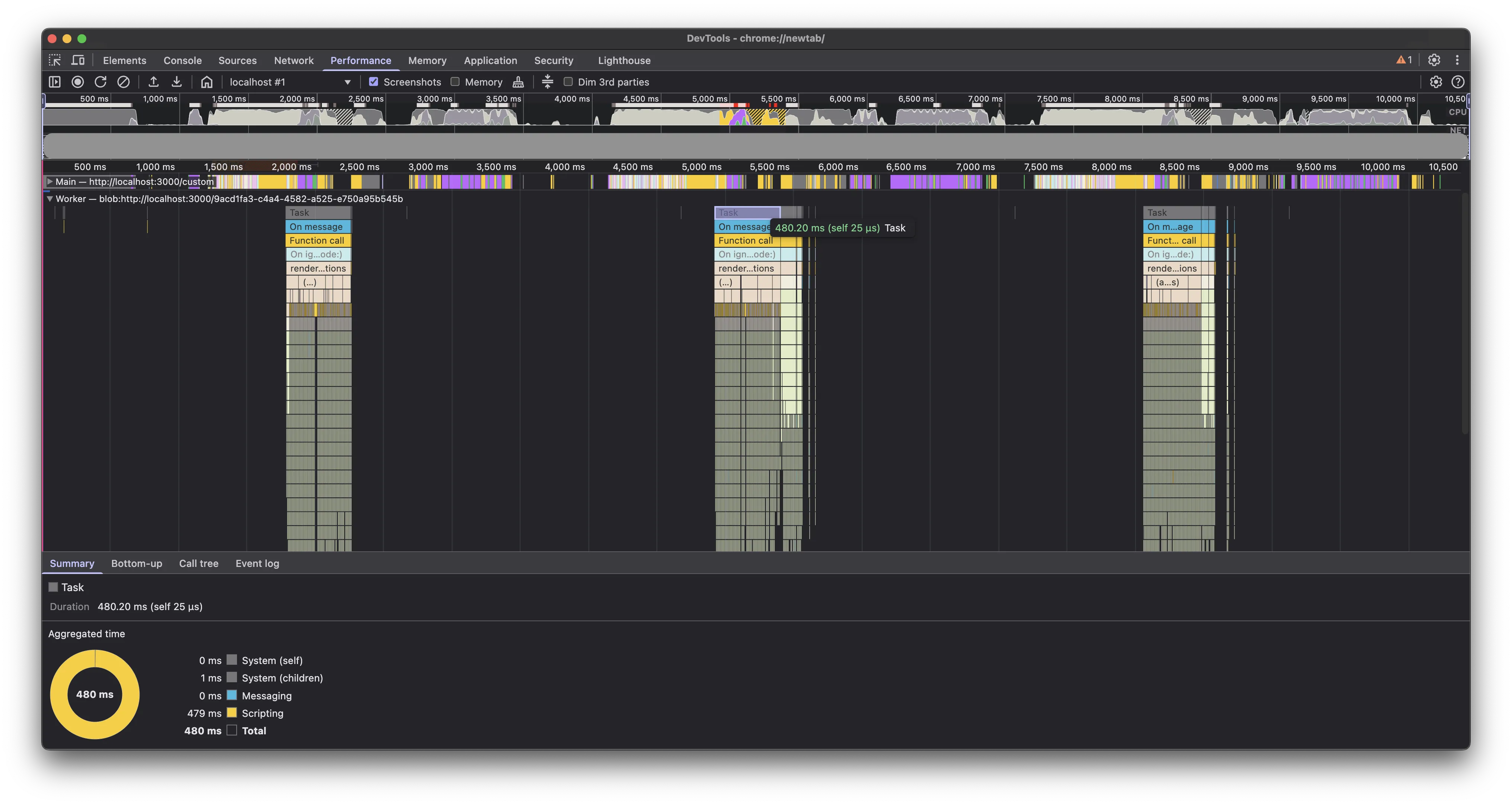Viewport: 1512px width, 805px height.
Task: Open the Bottom-up tab
Action: (136, 564)
